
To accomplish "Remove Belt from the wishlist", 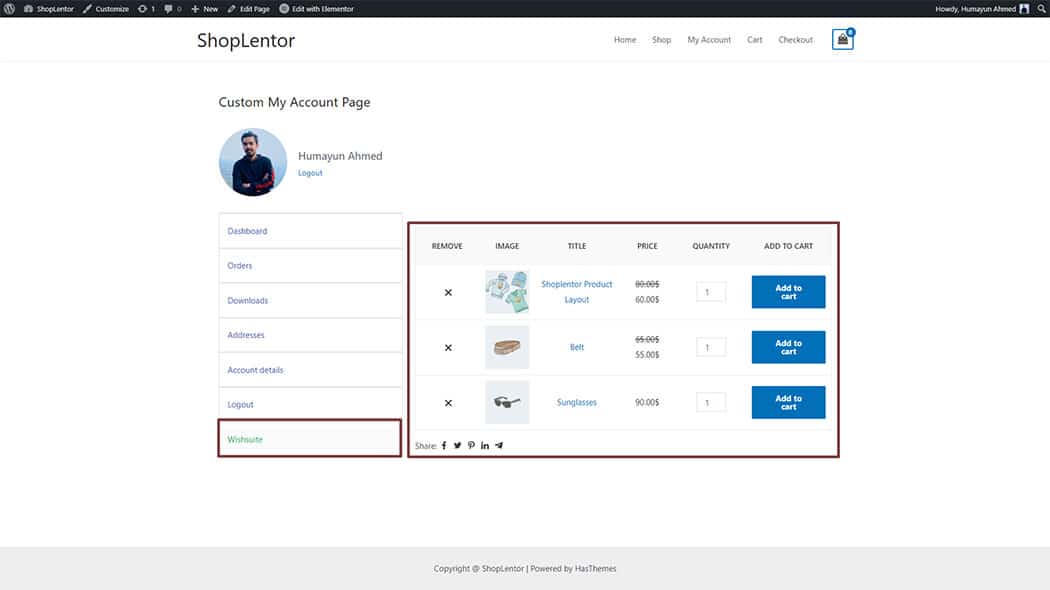I will point(448,348).
